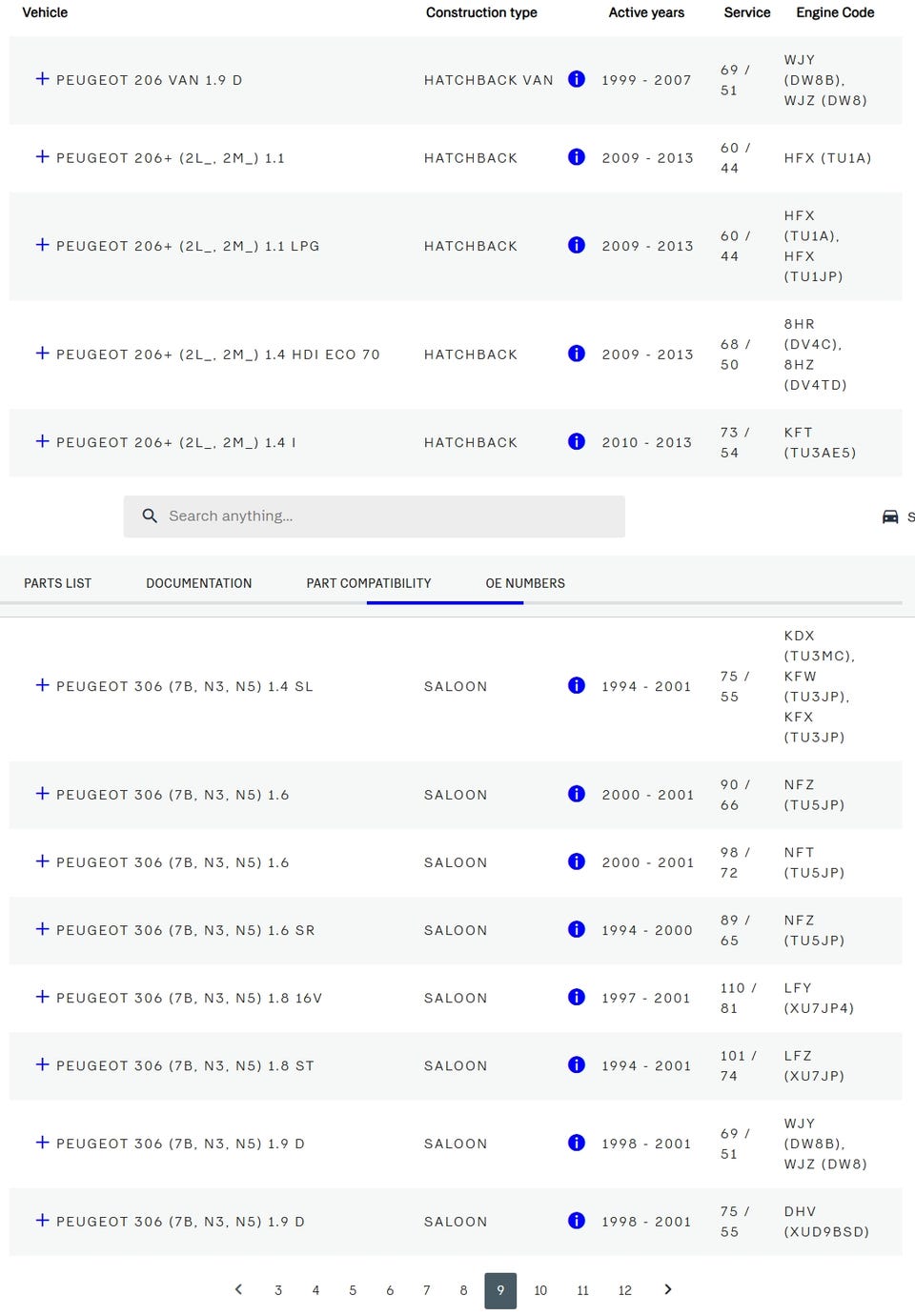
Task: Open info for 206+ 1.4 HDI ECO 70
Action: 577,354
